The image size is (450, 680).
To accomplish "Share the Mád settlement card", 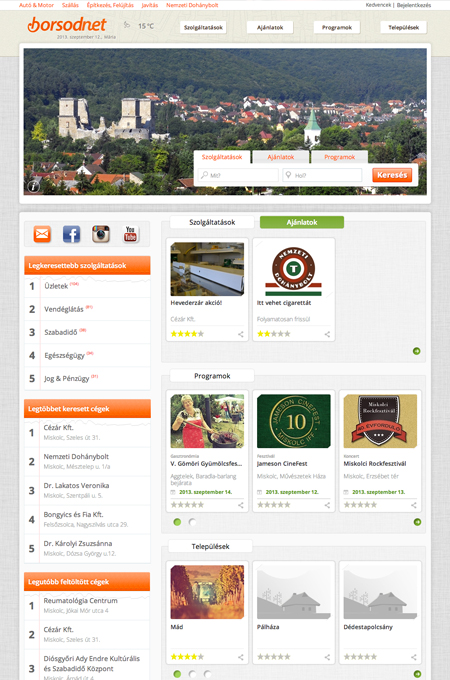I will point(241,657).
